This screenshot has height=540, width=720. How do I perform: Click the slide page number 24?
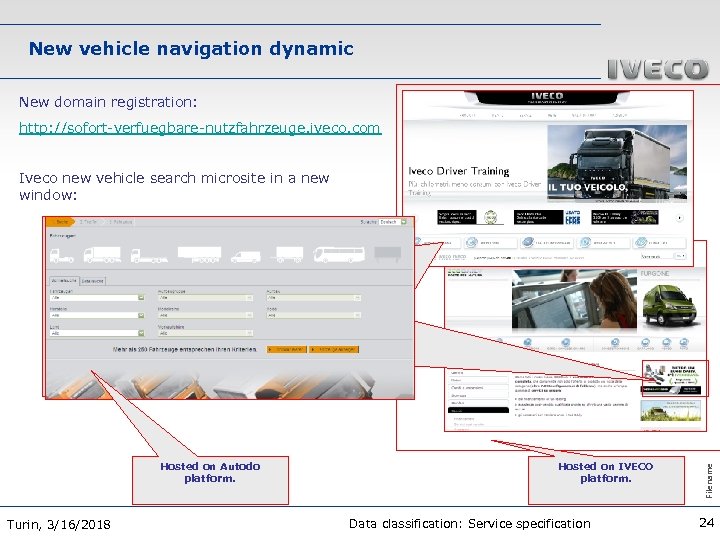706,523
